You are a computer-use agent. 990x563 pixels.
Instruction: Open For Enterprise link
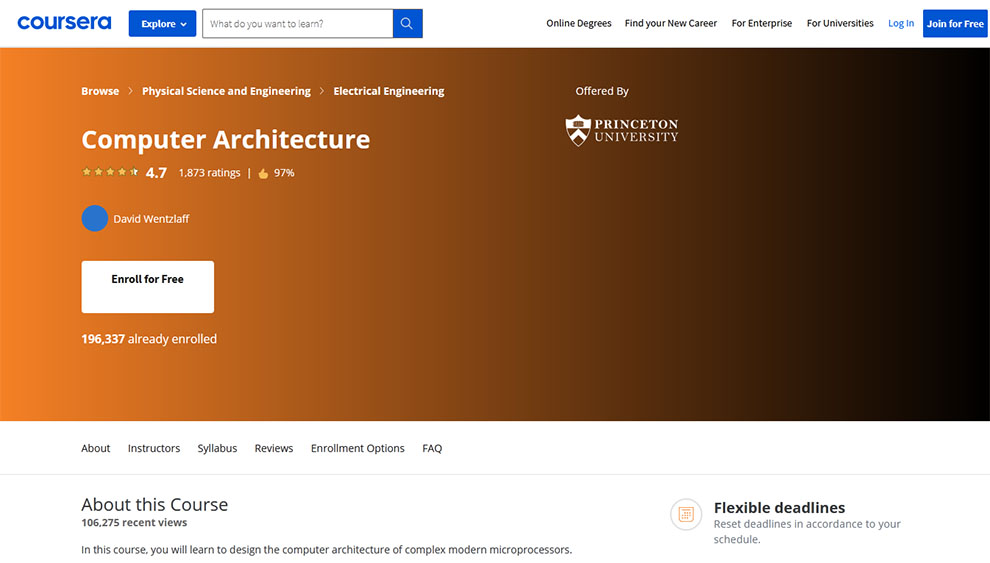pyautogui.click(x=761, y=23)
